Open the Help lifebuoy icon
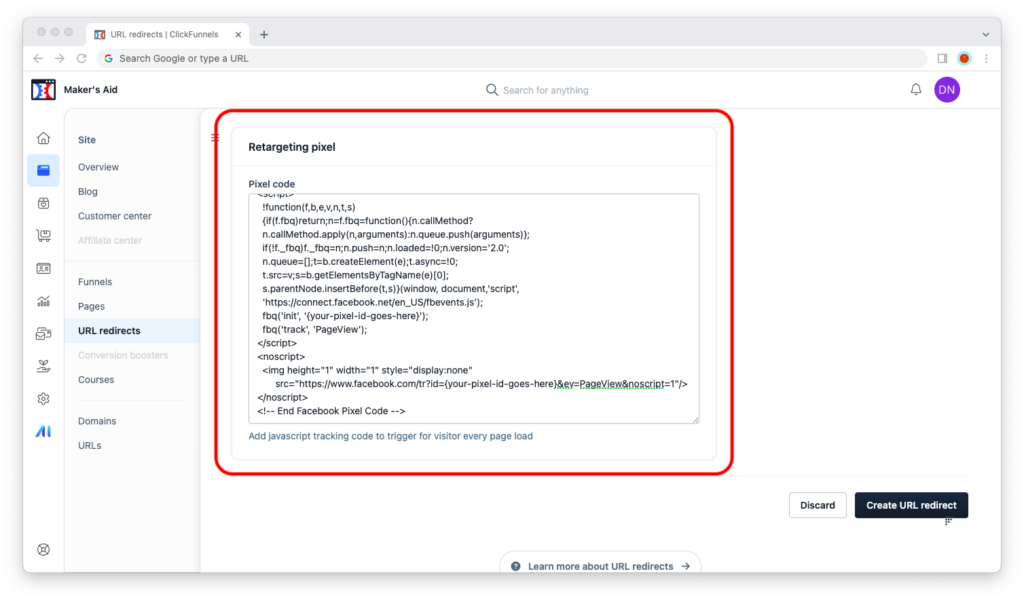The image size is (1024, 601). pyautogui.click(x=43, y=549)
